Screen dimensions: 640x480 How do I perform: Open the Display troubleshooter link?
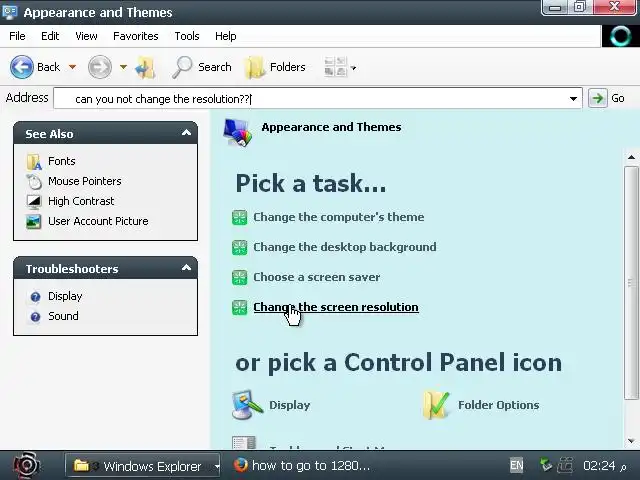[65, 296]
